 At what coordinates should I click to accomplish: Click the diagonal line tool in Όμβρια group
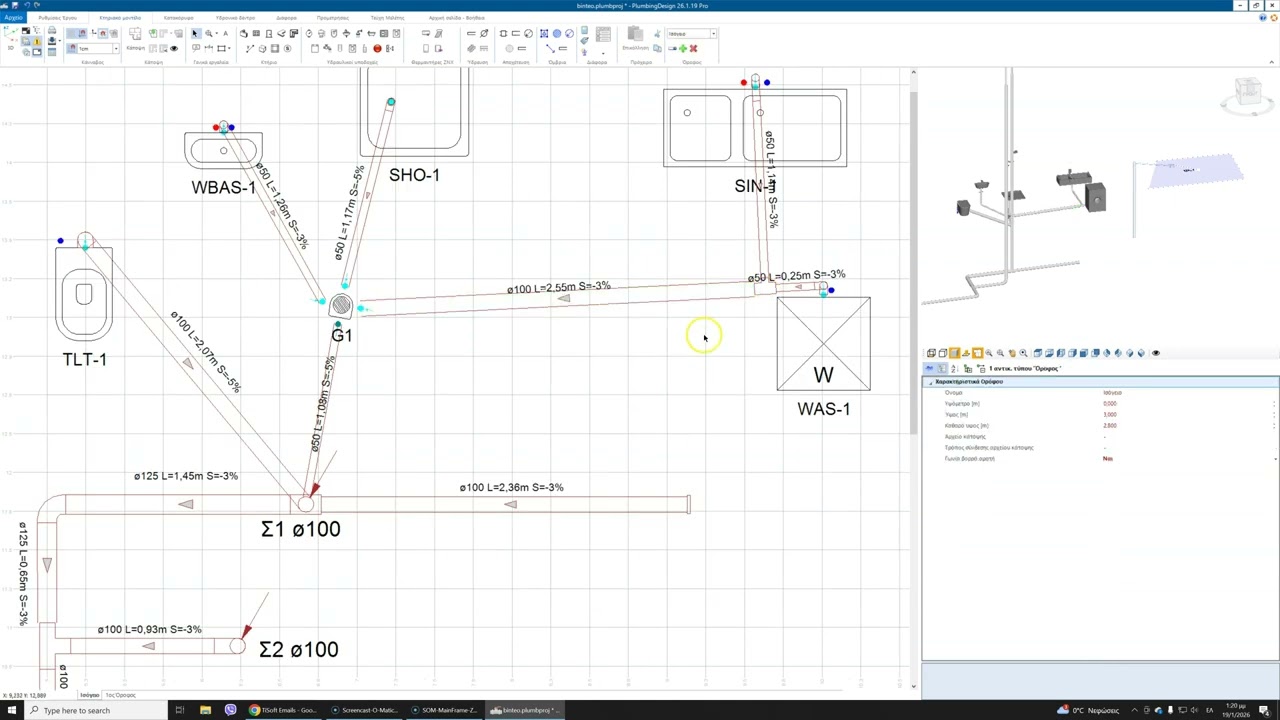point(551,48)
